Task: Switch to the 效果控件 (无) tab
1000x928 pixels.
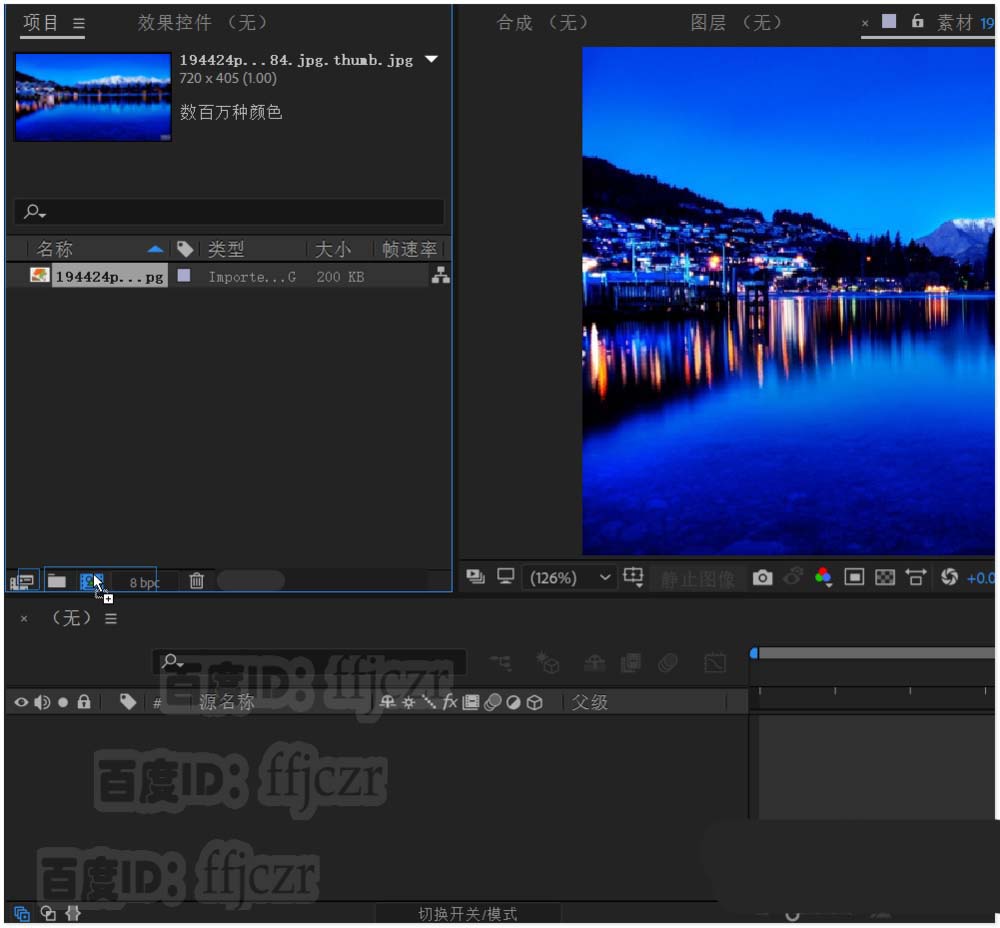Action: pyautogui.click(x=203, y=23)
